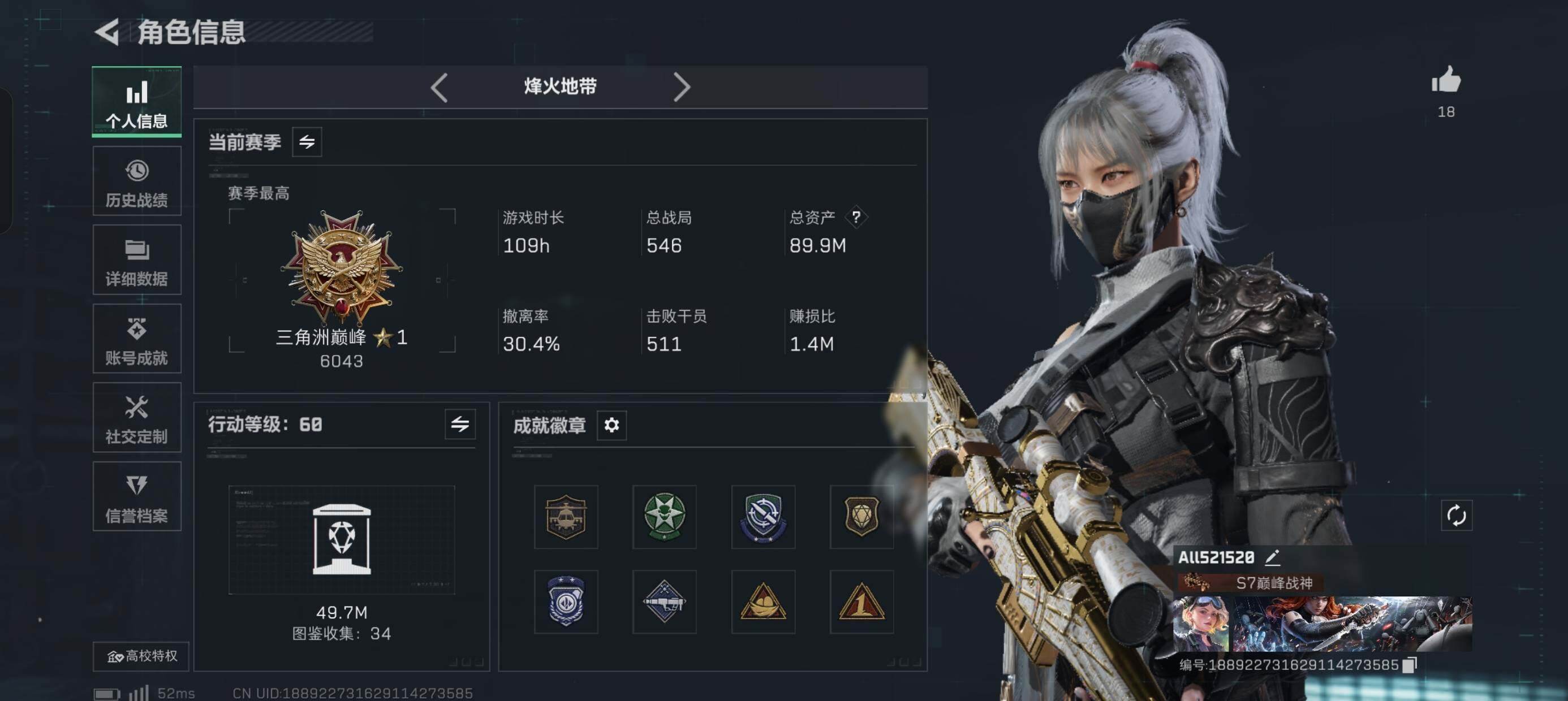The height and width of the screenshot is (701, 1568).
Task: Open the 烽火地带 mode selector
Action: (x=560, y=87)
